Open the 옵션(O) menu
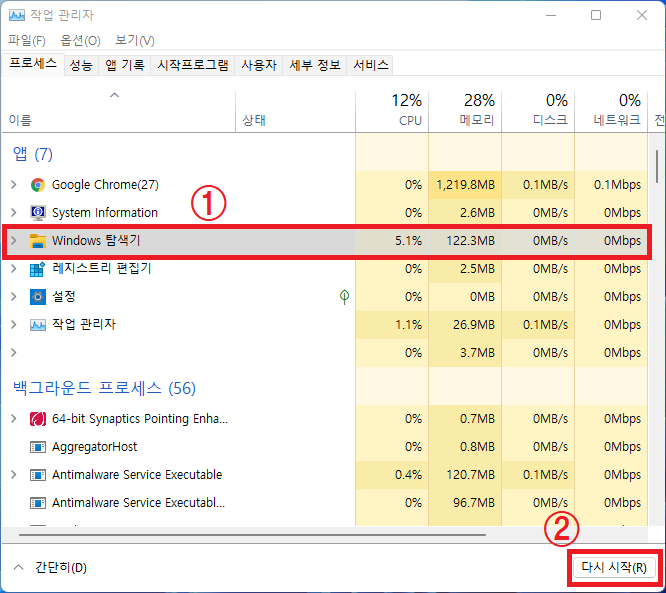Viewport: 666px width, 593px height. coord(81,40)
